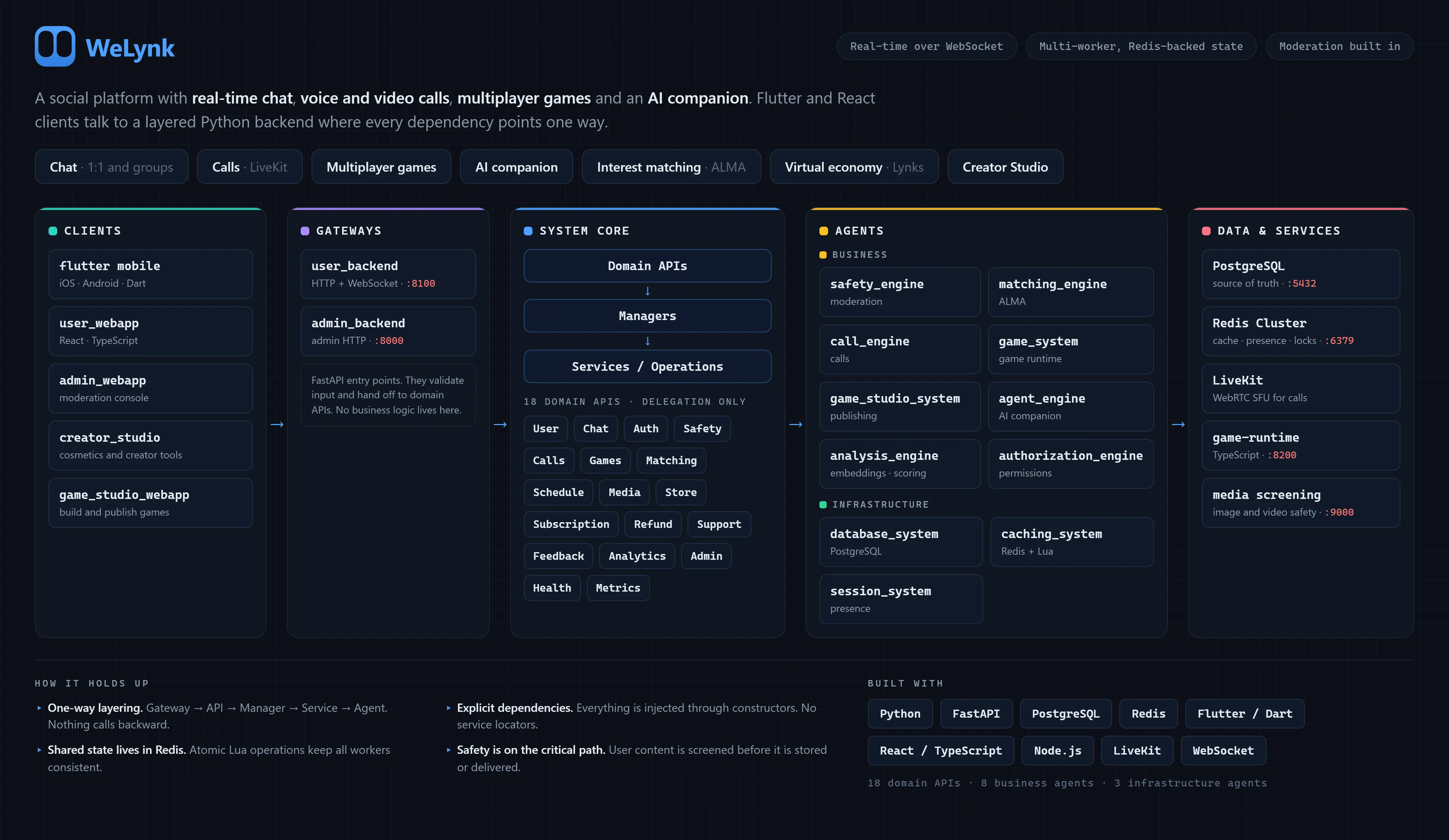Click the yellow dot beside AGENTS heading
Viewport: 1449px width, 840px height.
(x=823, y=231)
